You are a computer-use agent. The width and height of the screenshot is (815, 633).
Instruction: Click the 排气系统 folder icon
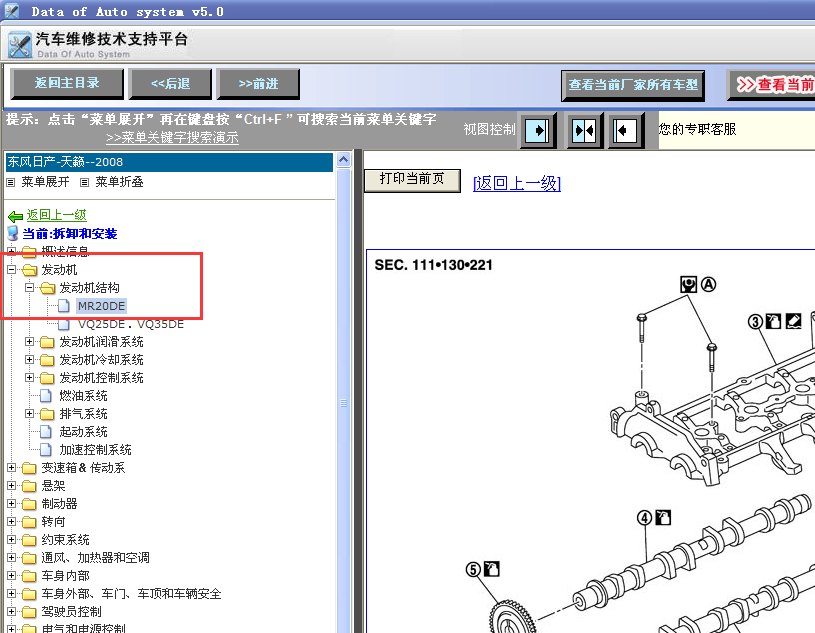pyautogui.click(x=47, y=414)
